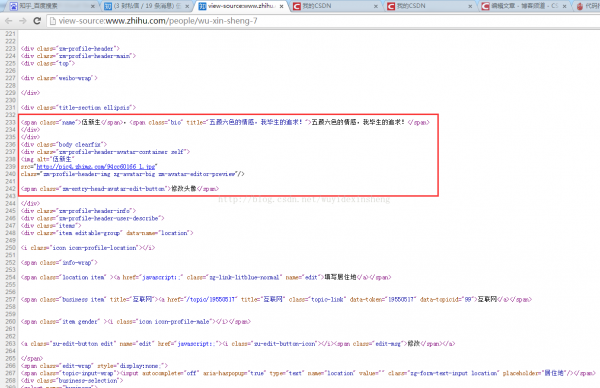Image resolution: width=600 pixels, height=388 pixels.
Task: Close the 知乎_百度搜索 tab
Action: (93, 7)
